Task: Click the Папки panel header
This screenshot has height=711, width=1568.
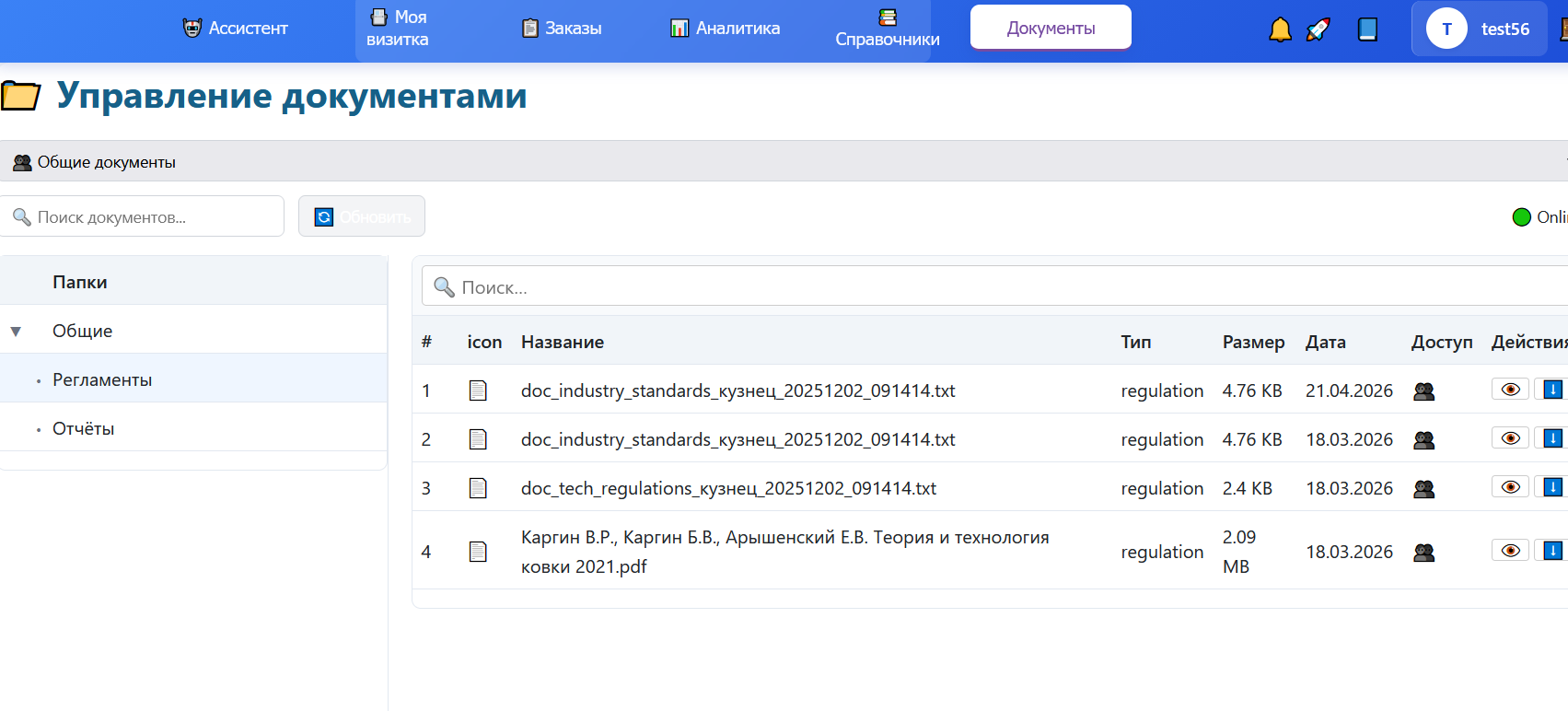Action: [193, 282]
